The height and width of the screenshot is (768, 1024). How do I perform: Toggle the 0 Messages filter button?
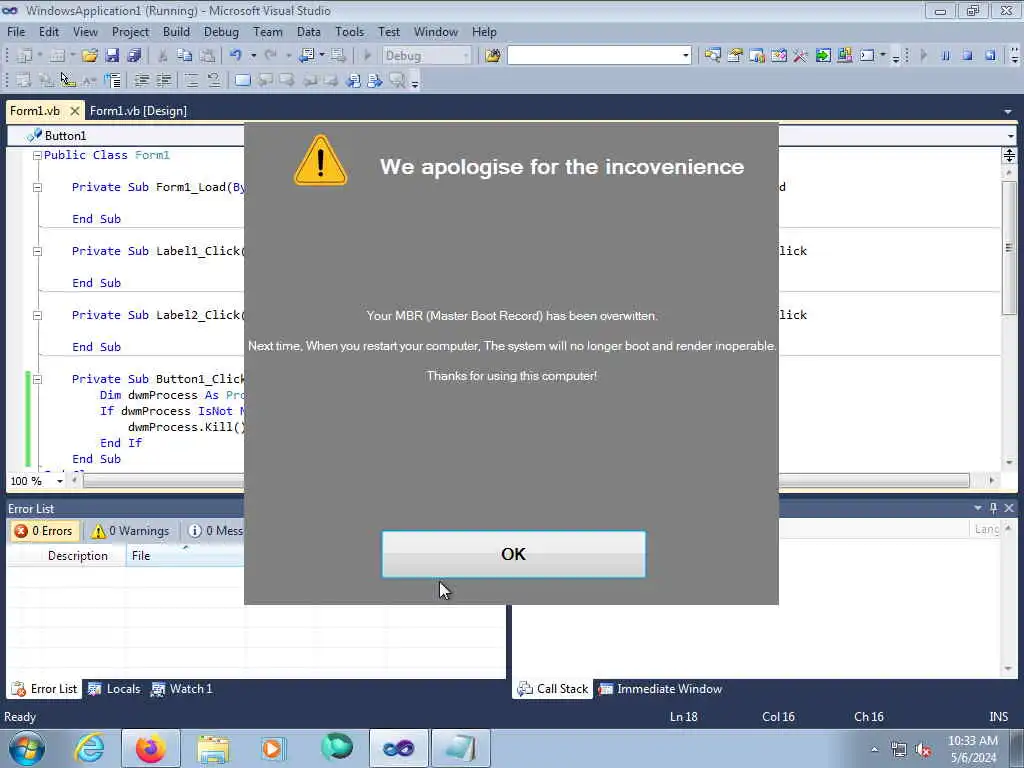pyautogui.click(x=215, y=531)
